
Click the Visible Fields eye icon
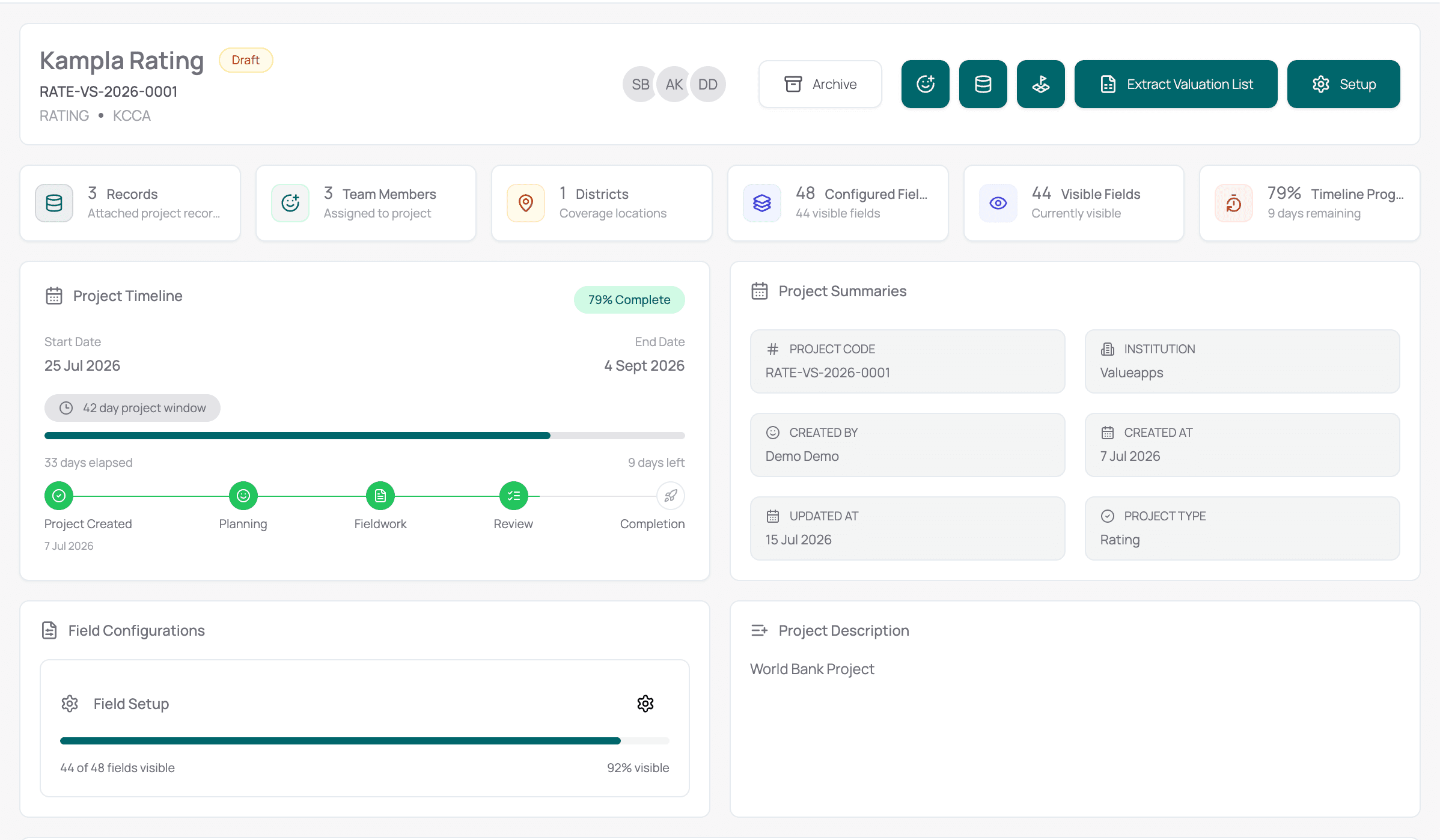[x=998, y=203]
